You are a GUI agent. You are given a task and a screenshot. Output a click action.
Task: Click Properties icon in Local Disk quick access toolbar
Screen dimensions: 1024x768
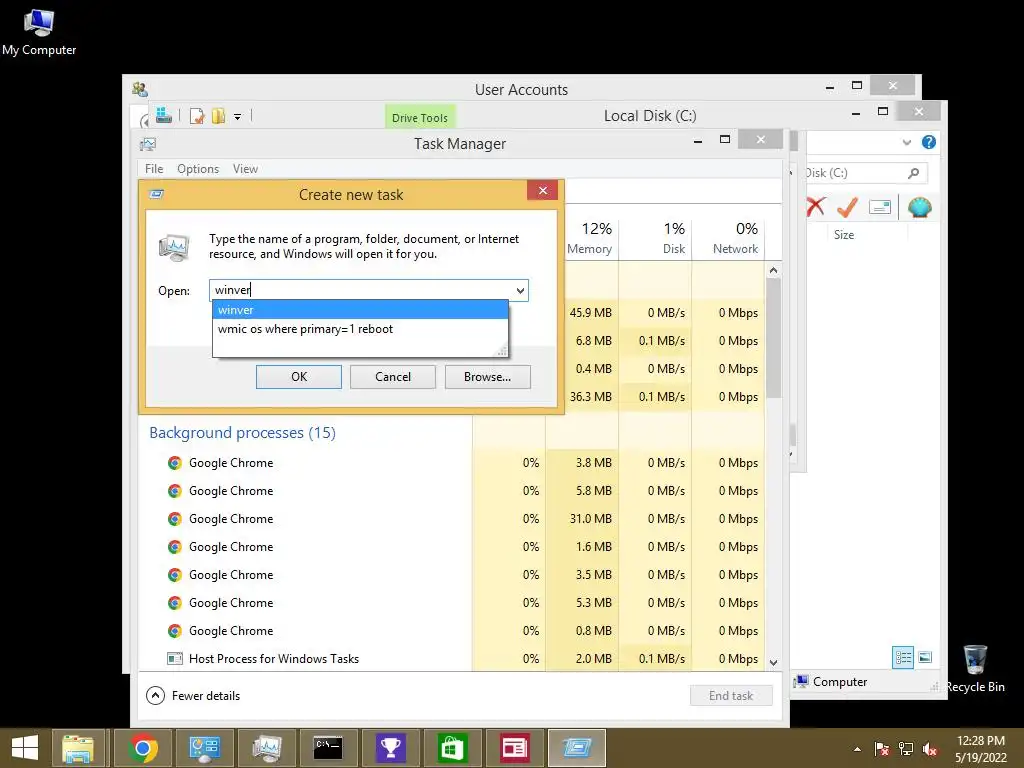coord(197,116)
